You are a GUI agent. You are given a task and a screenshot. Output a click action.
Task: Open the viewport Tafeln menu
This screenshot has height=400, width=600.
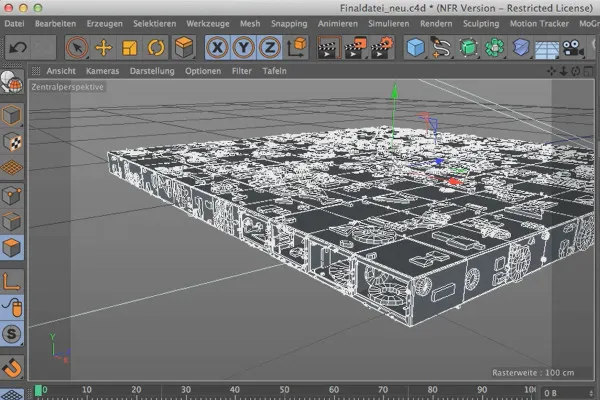tap(274, 71)
